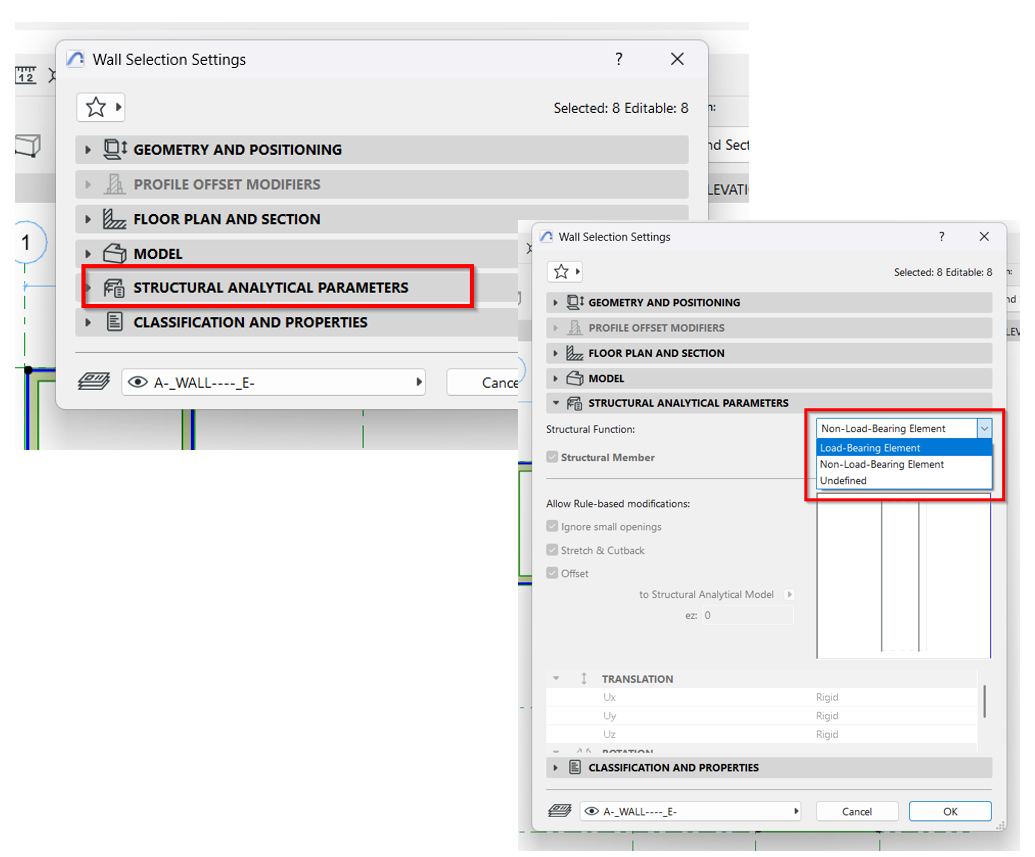Toggle the Stretch & Cutback checkbox

553,550
